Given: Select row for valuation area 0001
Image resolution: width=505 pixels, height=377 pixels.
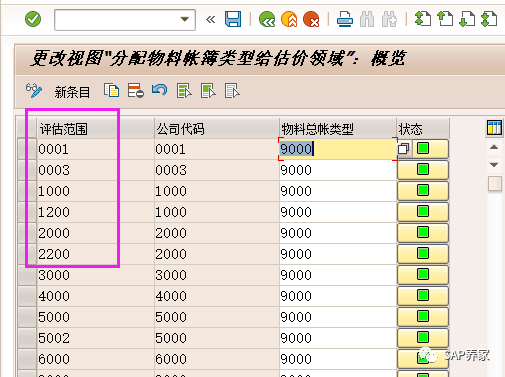Looking at the screenshot, I should [x=27, y=149].
